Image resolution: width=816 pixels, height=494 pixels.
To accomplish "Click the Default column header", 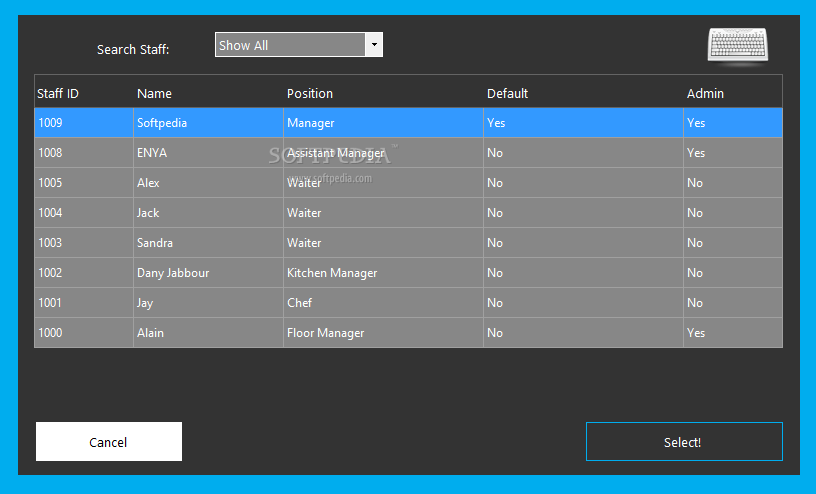I will (583, 93).
